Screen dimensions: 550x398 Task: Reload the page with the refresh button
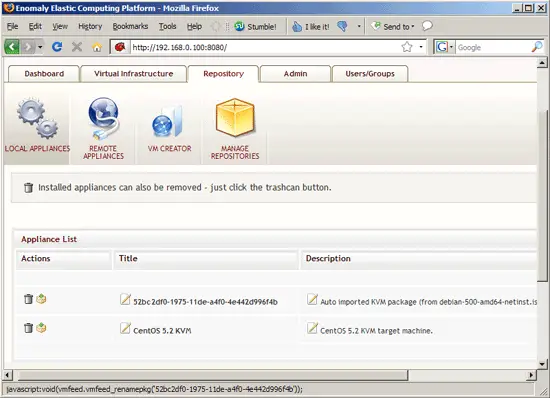(57, 47)
